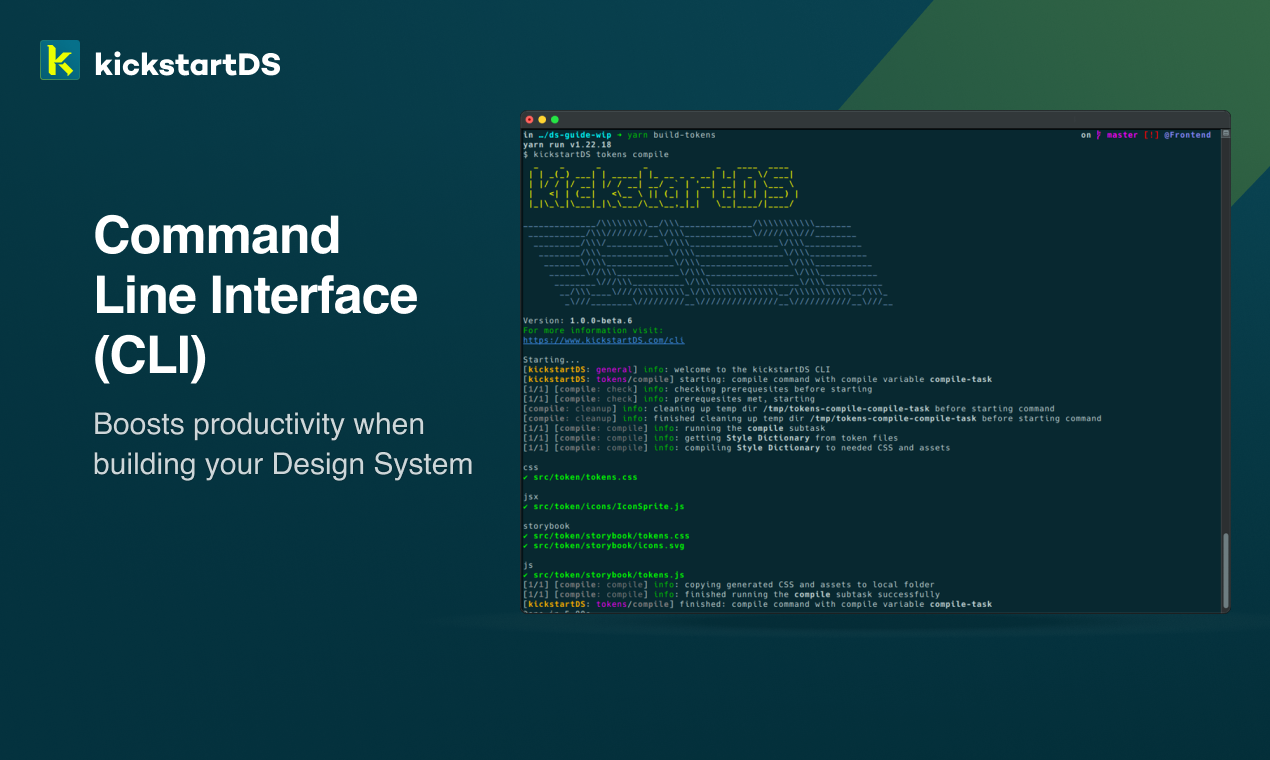Viewport: 1270px width, 760px height.
Task: Click the "$ kickstartDS tokens compile" command line
Action: (596, 155)
